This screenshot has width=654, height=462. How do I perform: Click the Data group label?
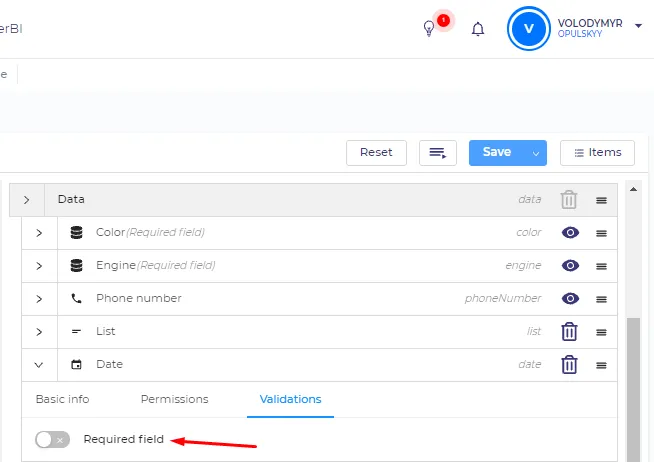[x=71, y=199]
